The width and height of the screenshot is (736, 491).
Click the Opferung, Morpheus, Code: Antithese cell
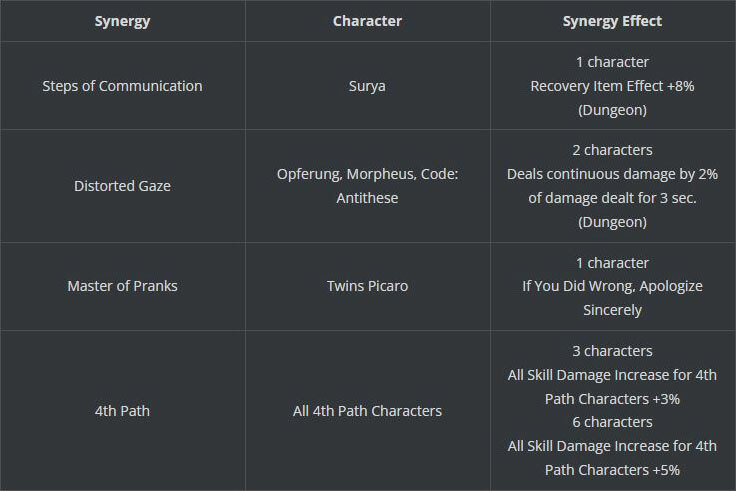(368, 186)
